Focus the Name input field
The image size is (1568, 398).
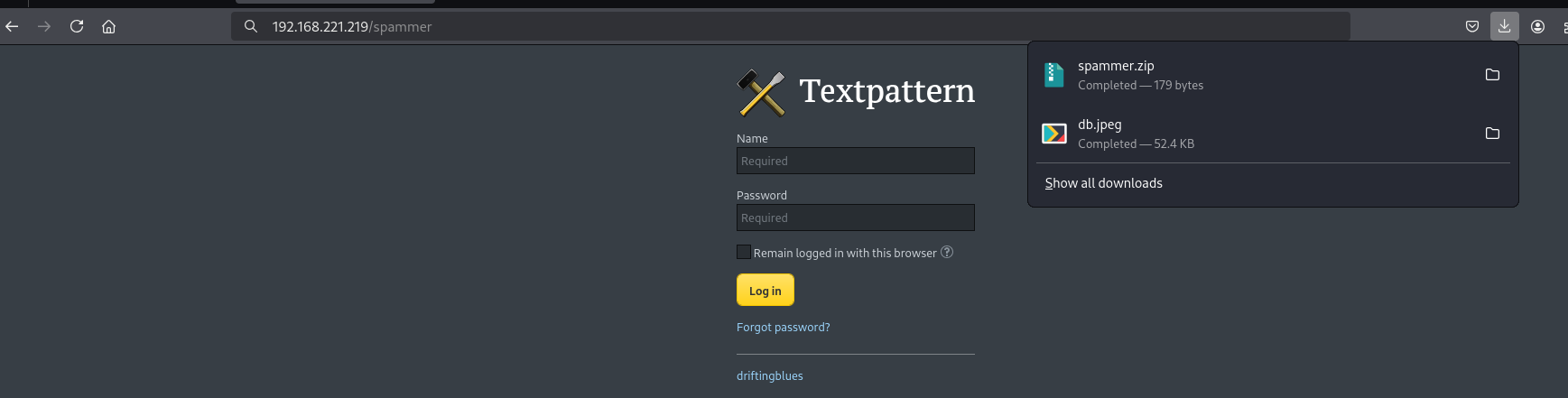click(x=855, y=161)
